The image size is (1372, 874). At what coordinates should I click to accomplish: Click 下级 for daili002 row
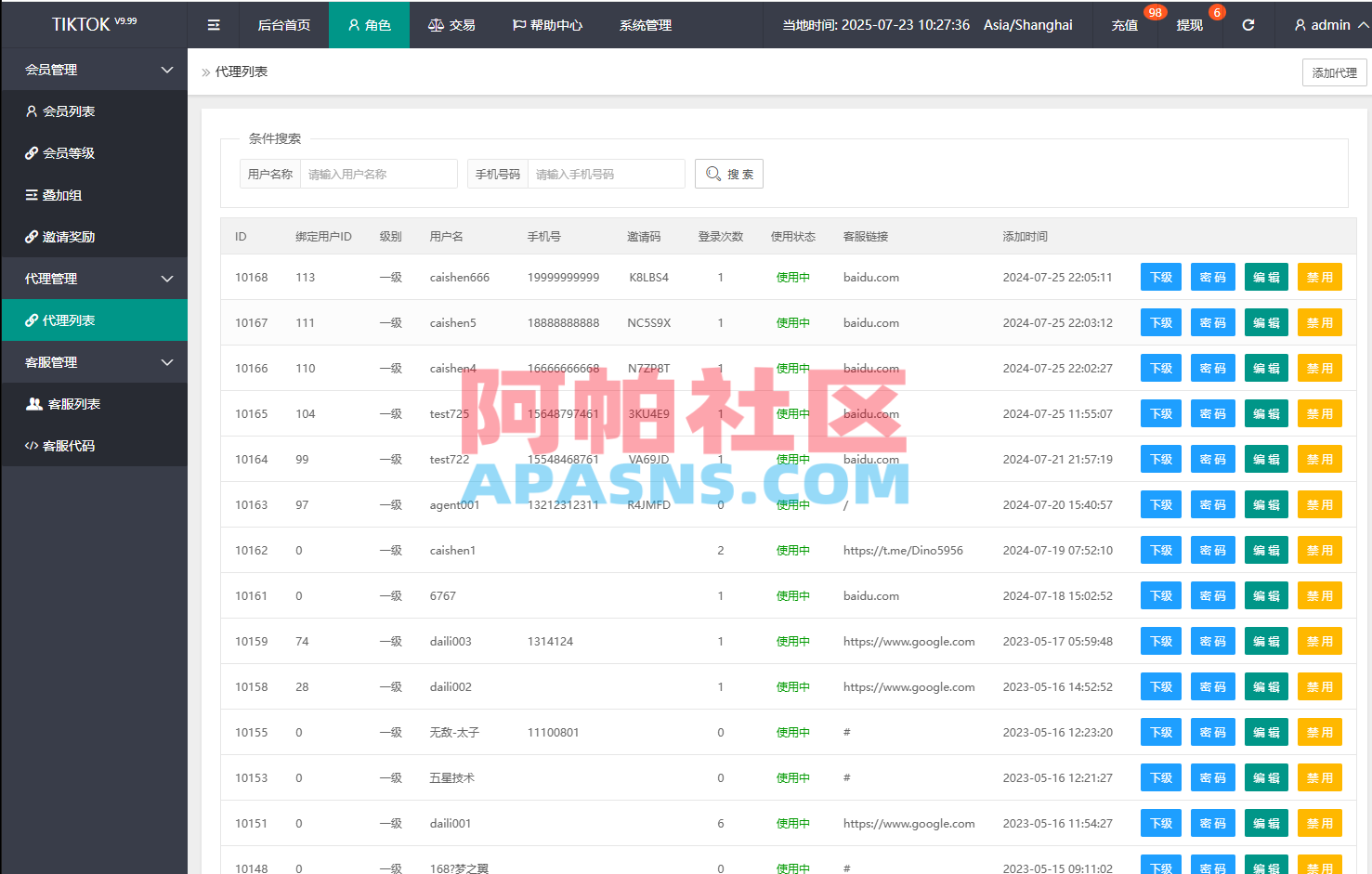(1161, 686)
